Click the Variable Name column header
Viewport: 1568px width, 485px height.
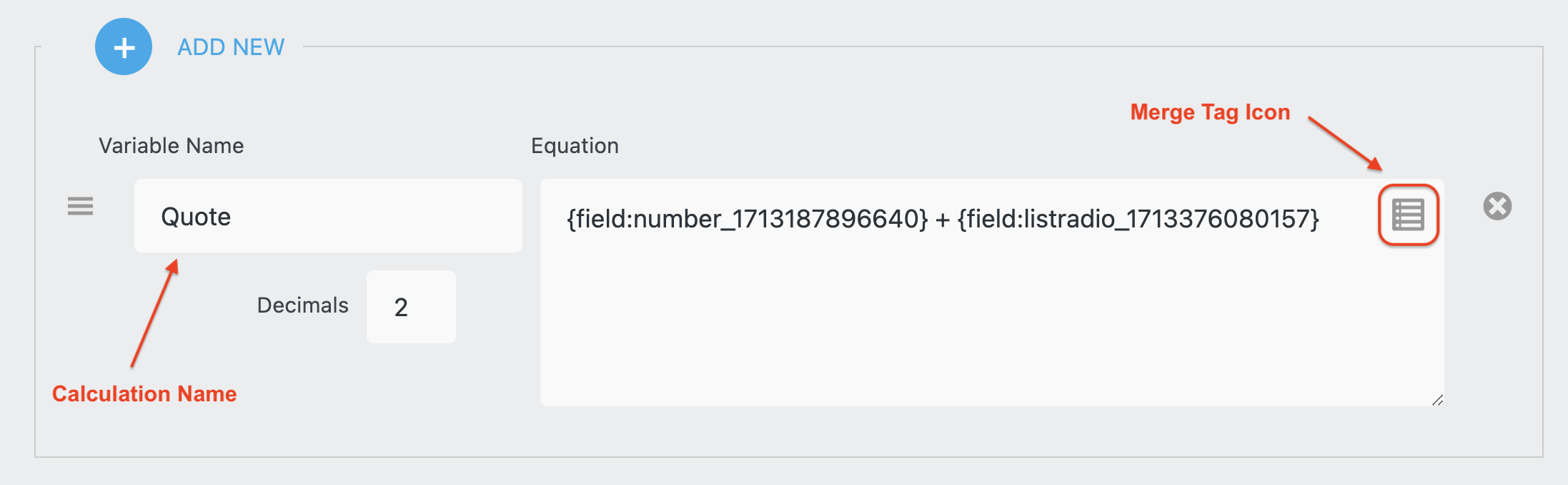pyautogui.click(x=172, y=145)
